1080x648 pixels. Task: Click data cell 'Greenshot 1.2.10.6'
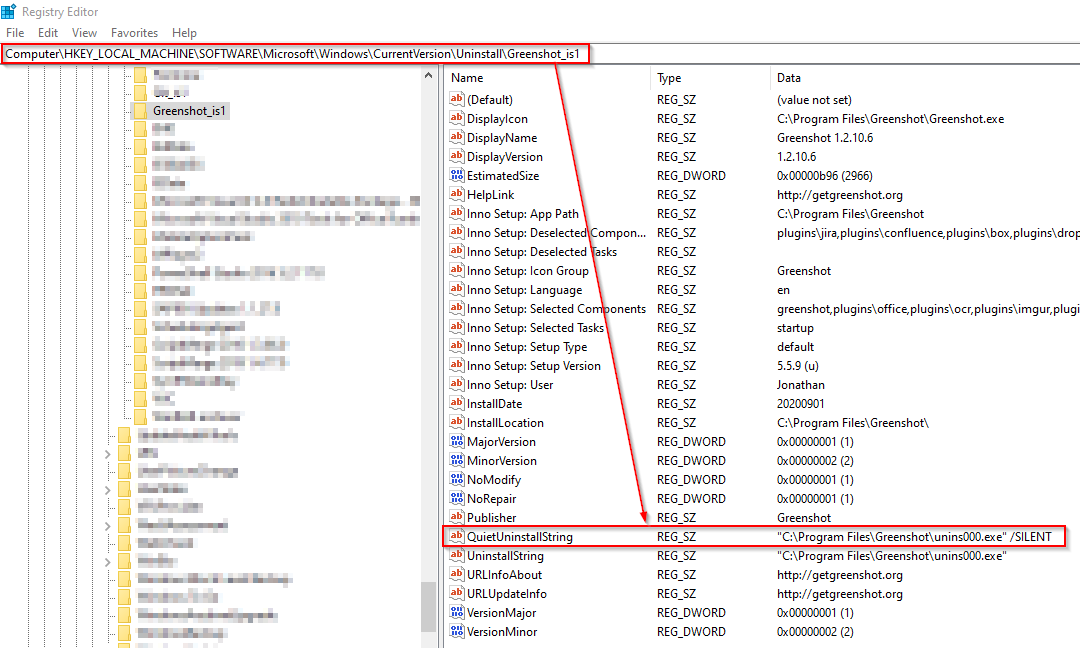pyautogui.click(x=825, y=138)
